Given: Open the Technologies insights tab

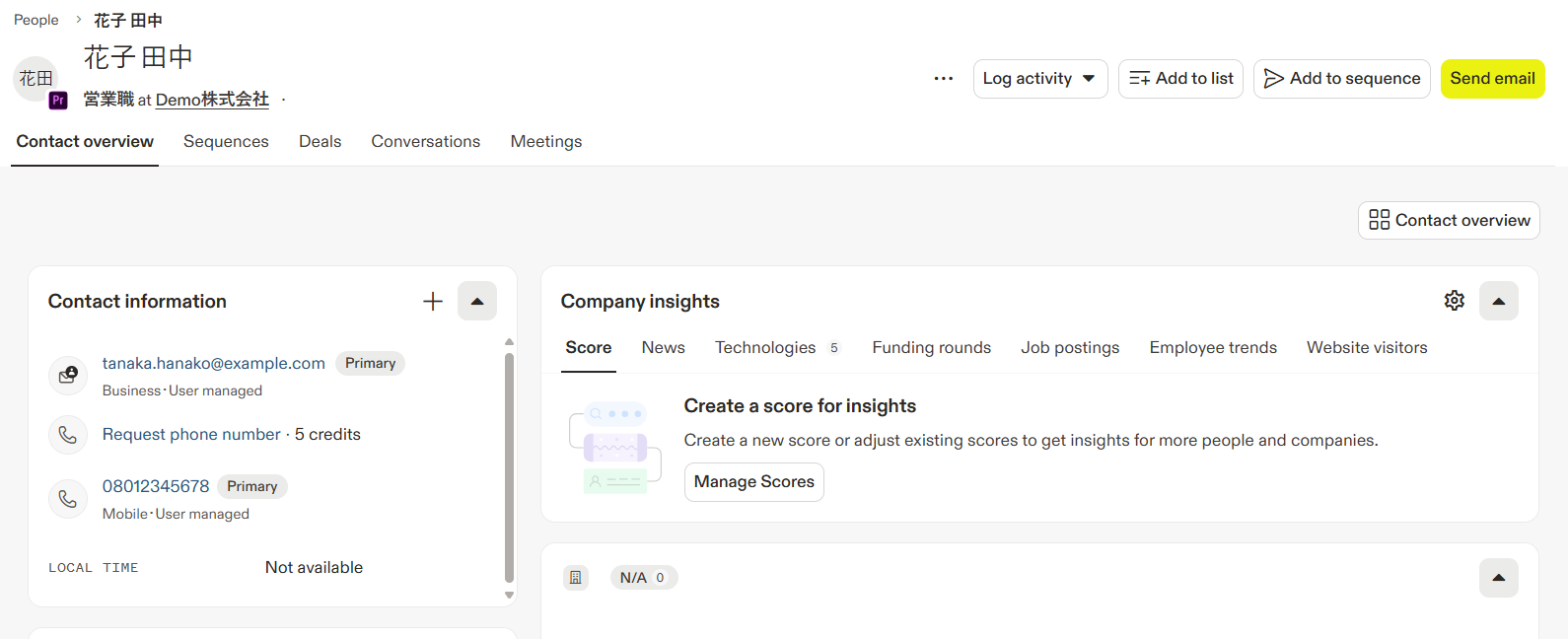Looking at the screenshot, I should [x=765, y=348].
